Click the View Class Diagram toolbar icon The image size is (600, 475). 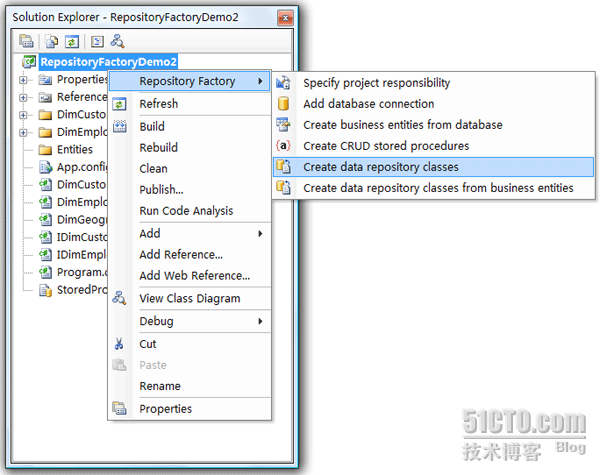(x=117, y=41)
